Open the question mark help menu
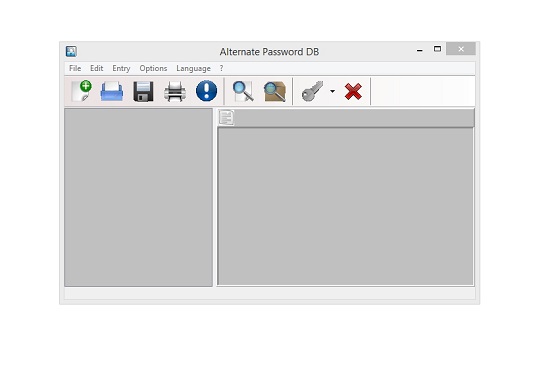 (x=221, y=68)
